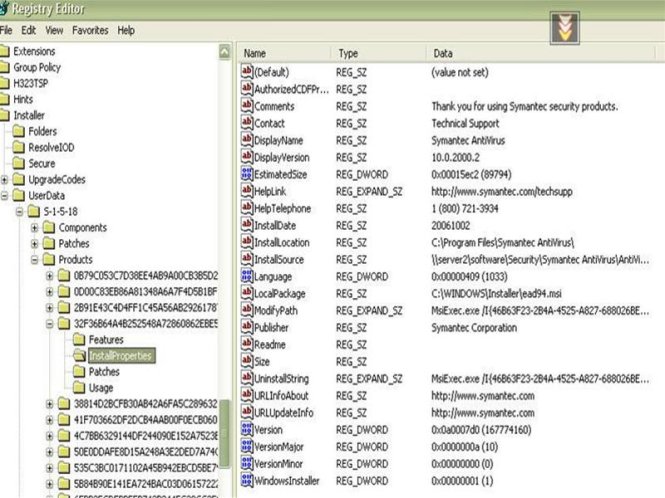Viewport: 665px width, 498px height.
Task: Click the folder icon of Components key
Action: 49,228
